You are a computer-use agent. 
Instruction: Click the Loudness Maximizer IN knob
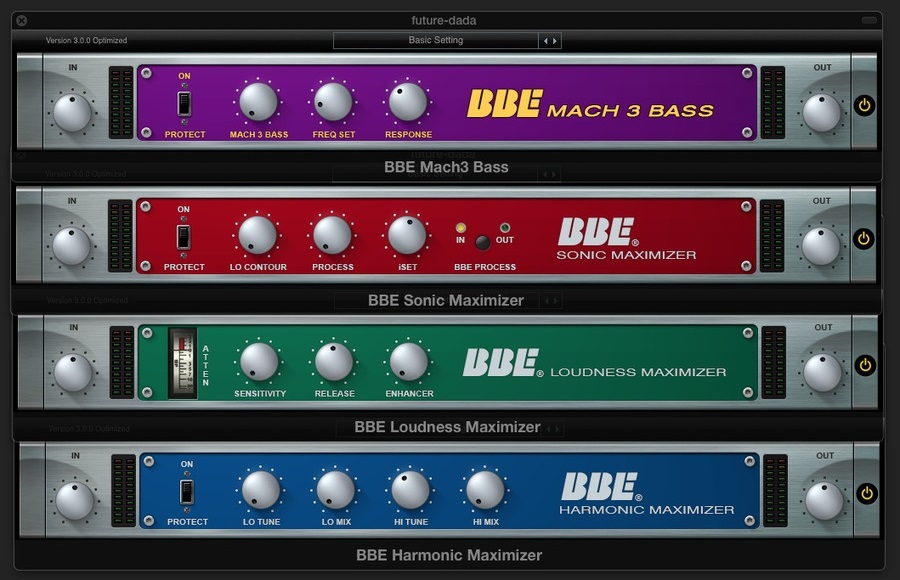(x=73, y=373)
